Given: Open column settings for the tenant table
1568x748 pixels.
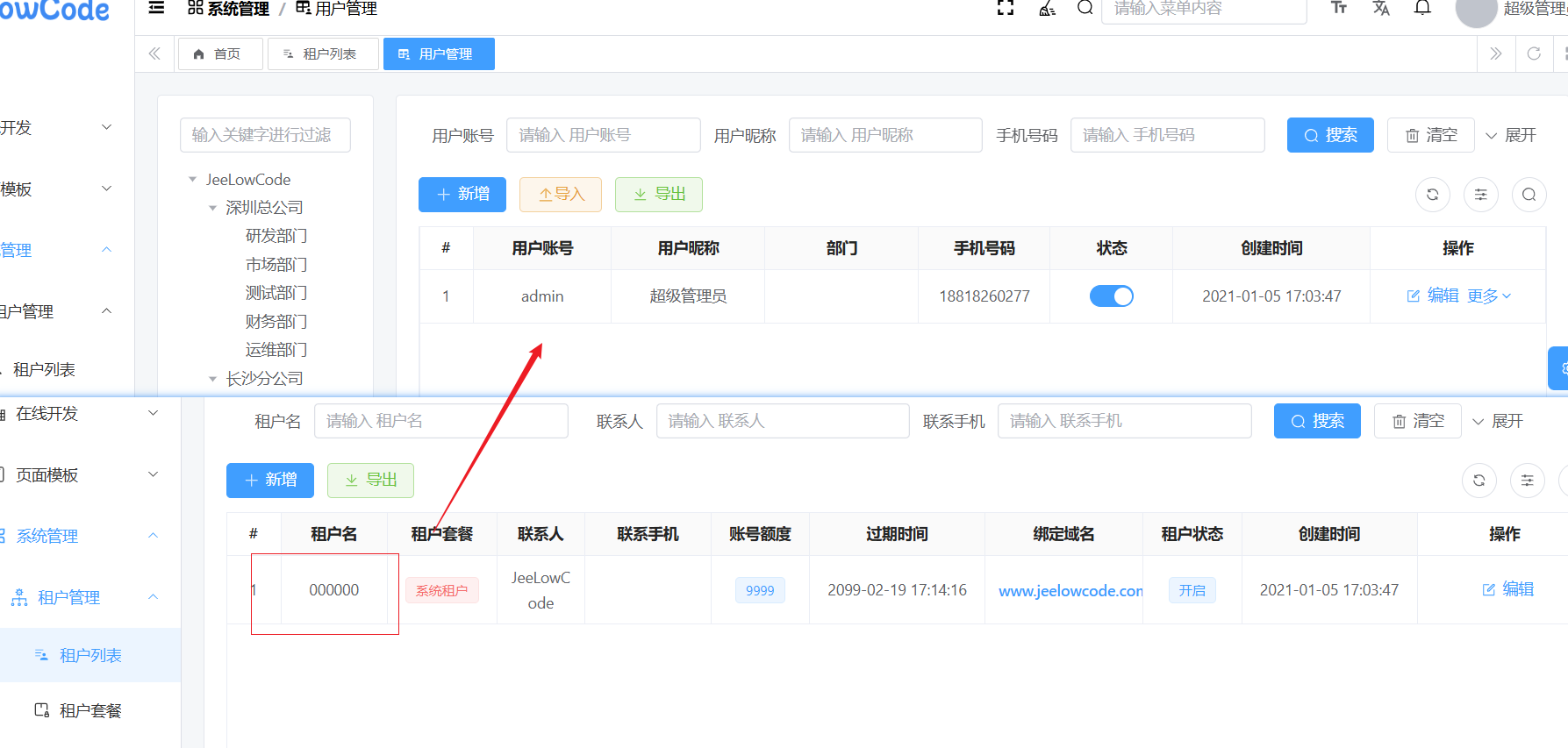Looking at the screenshot, I should tap(1528, 481).
